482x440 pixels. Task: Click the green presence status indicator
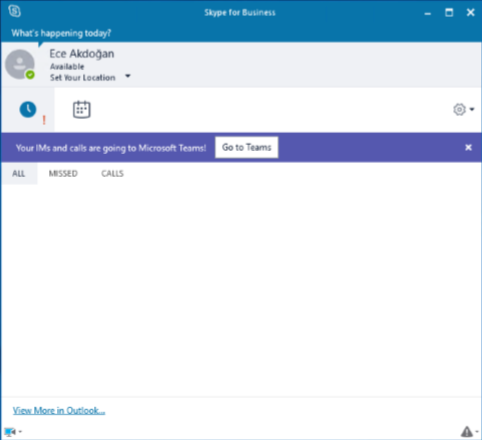point(30,75)
